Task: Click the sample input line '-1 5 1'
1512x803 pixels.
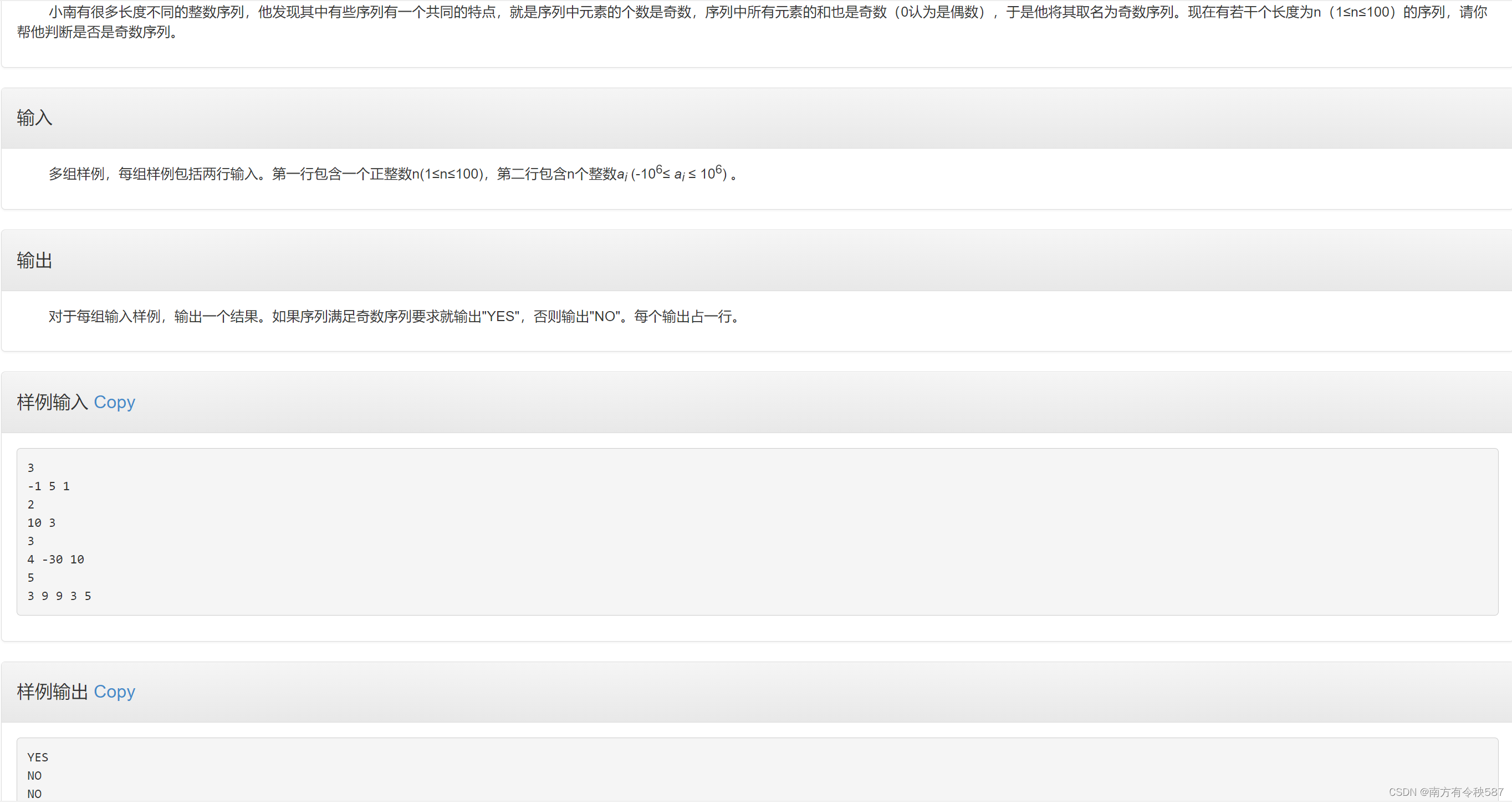Action: click(x=49, y=486)
